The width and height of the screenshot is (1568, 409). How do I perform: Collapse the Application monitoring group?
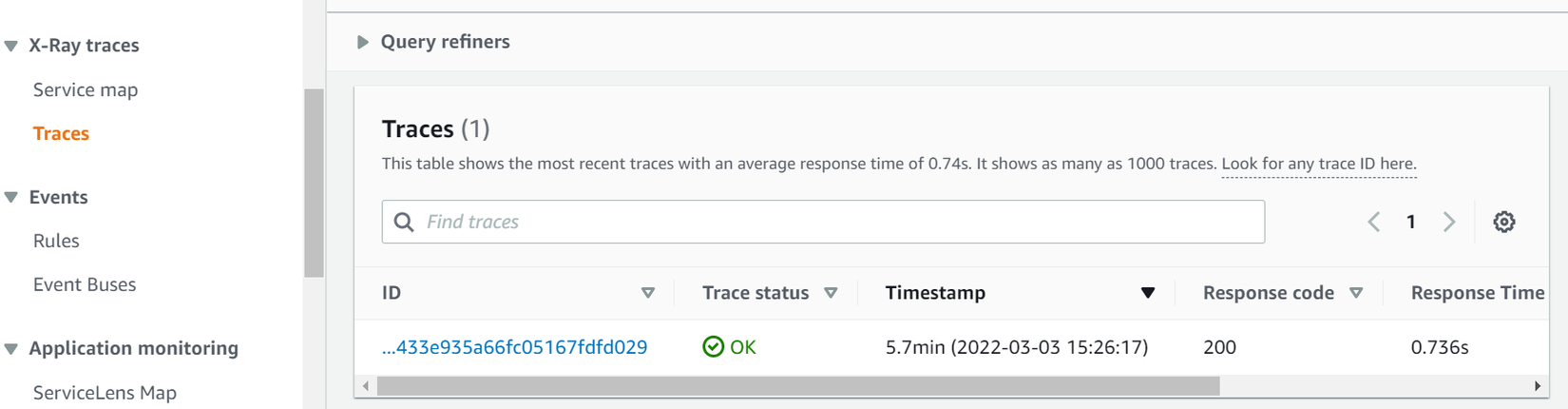pos(11,348)
